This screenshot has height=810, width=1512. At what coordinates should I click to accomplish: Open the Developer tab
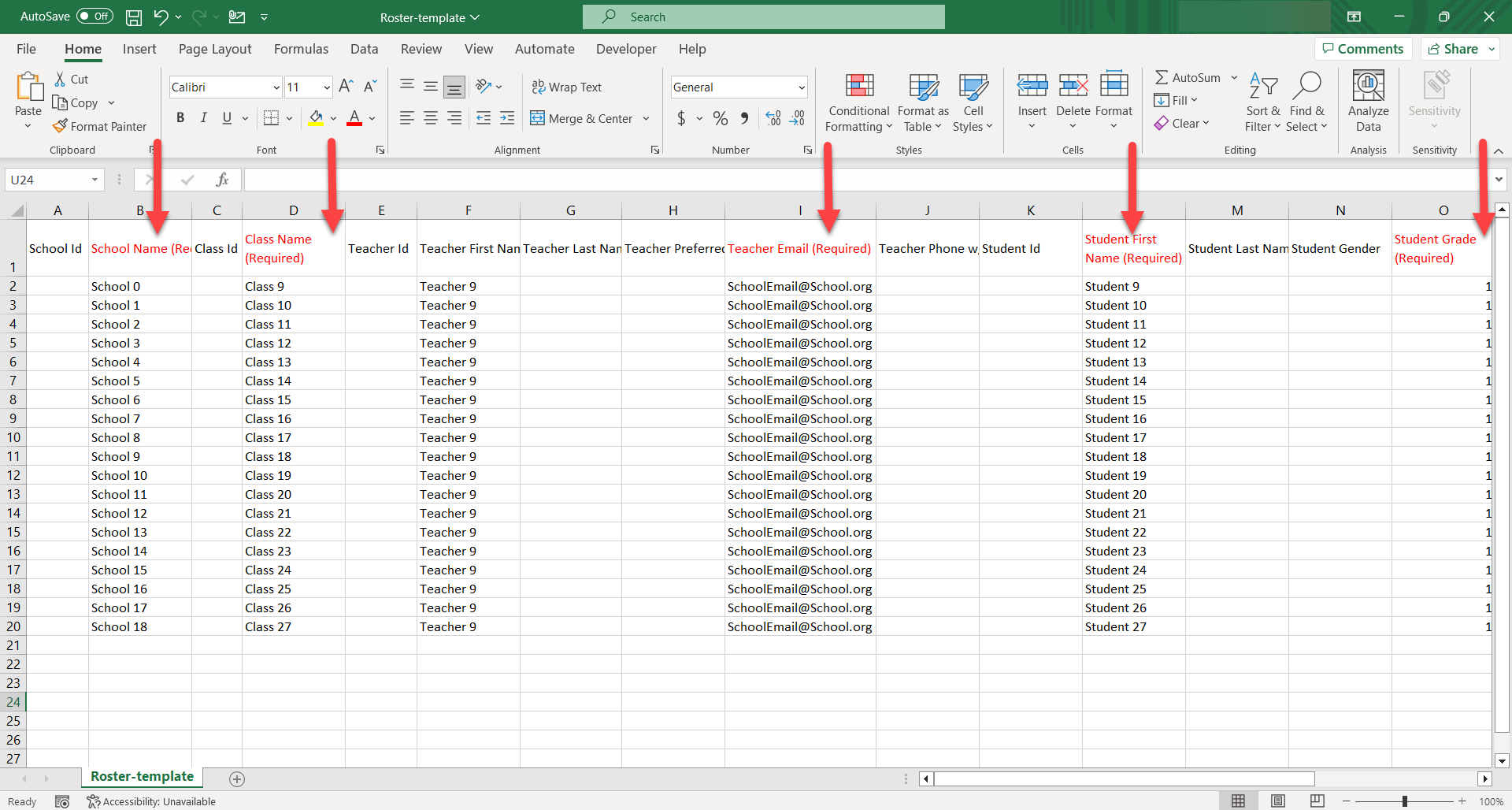[626, 49]
